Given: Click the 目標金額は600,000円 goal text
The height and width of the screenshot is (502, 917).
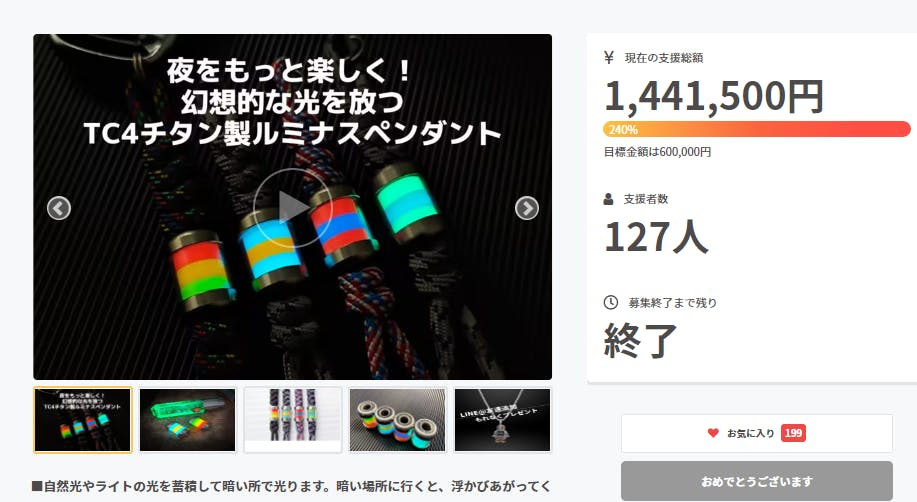Looking at the screenshot, I should tap(657, 152).
